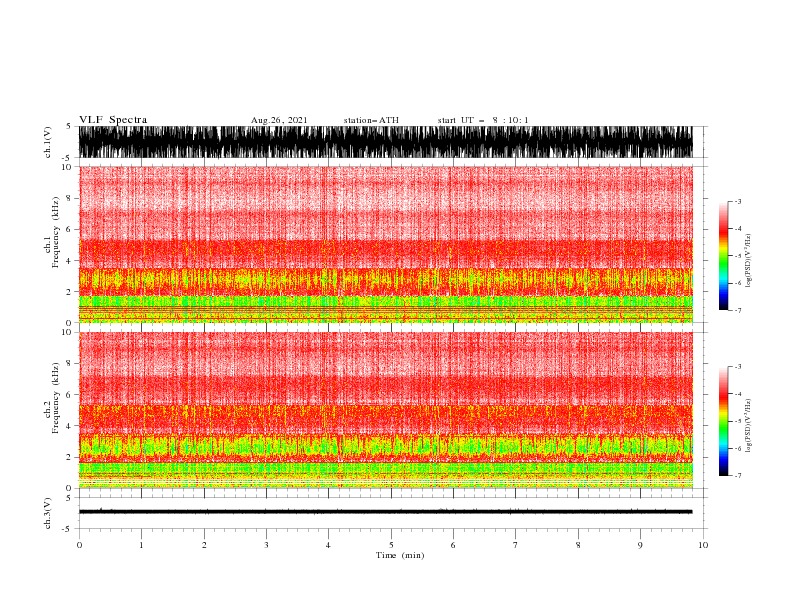Click the "-3" tick on ch.1 color bar
Screen dimensions: 792x612
(x=737, y=201)
